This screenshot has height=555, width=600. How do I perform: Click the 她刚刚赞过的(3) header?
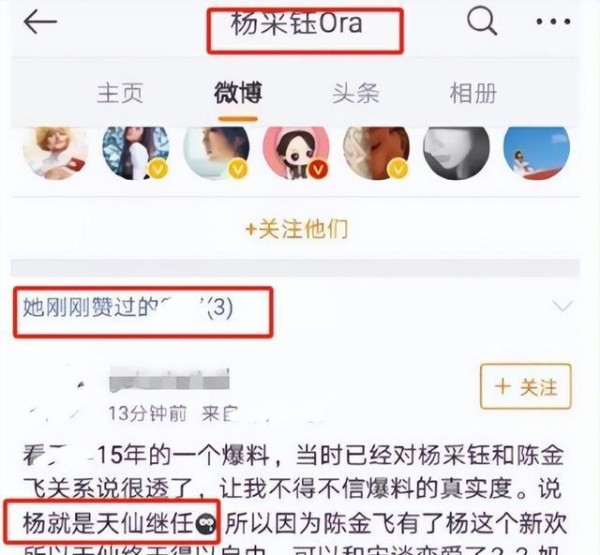point(128,307)
